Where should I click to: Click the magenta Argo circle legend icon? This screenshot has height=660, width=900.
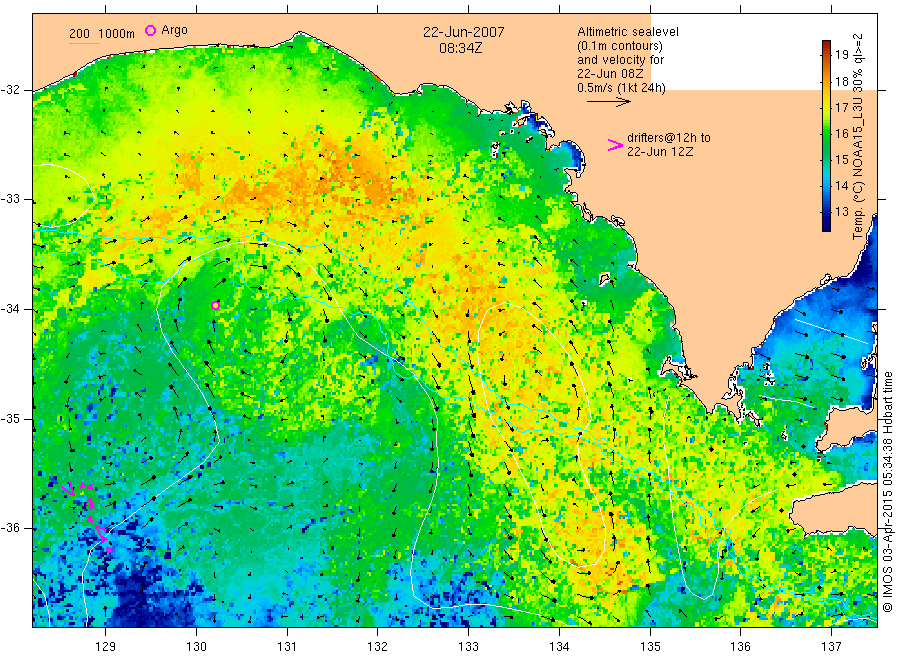click(x=150, y=30)
